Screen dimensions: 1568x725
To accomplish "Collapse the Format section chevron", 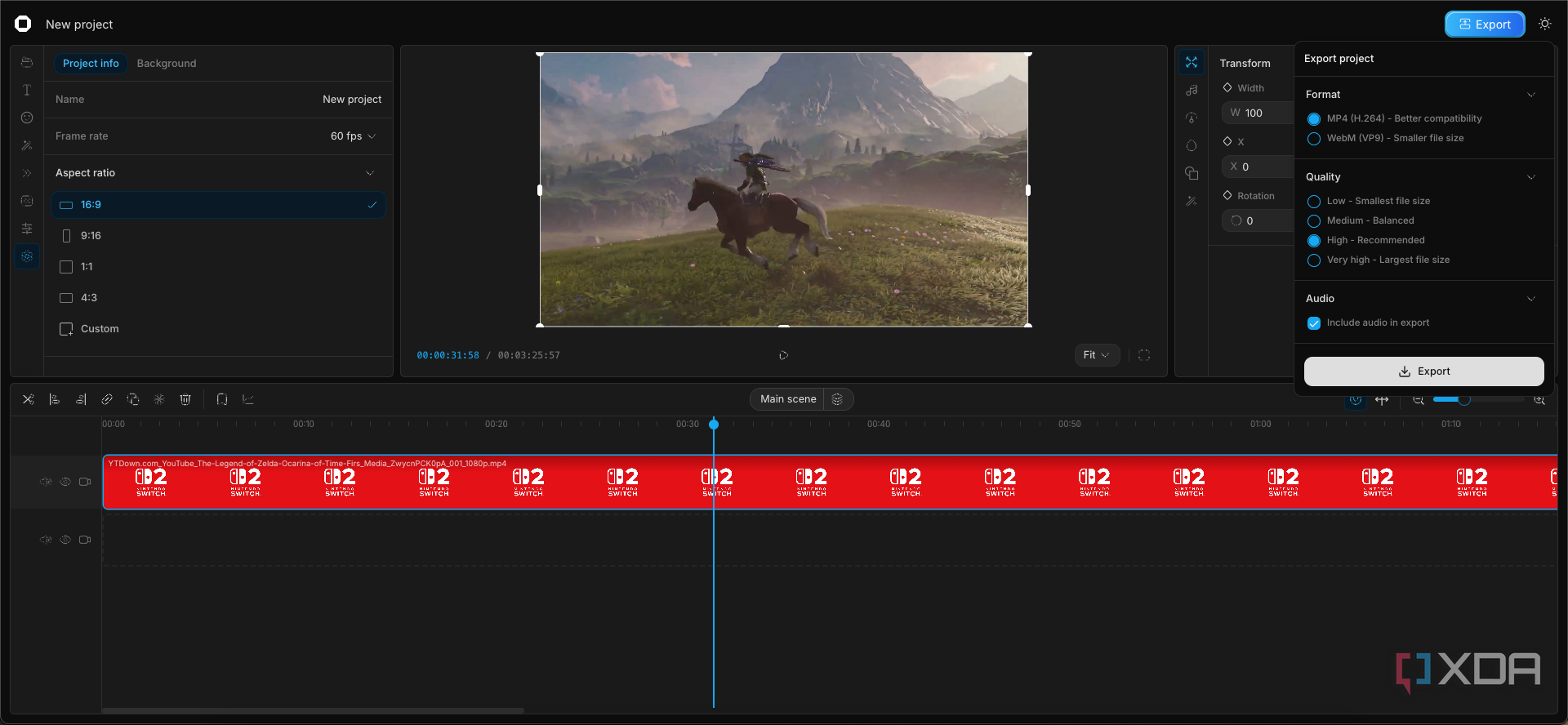I will [x=1531, y=95].
